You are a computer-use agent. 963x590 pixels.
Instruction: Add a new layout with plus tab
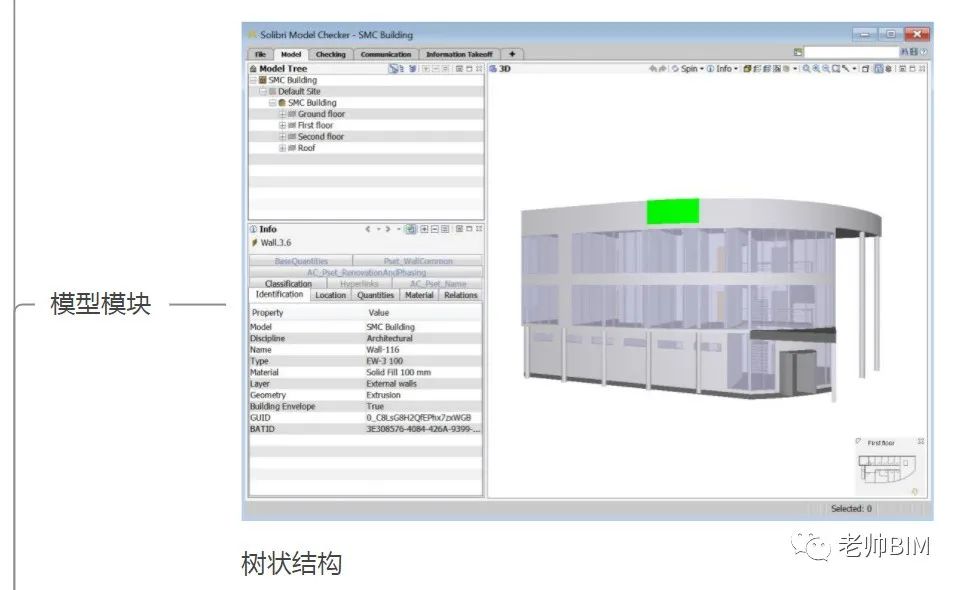(512, 55)
